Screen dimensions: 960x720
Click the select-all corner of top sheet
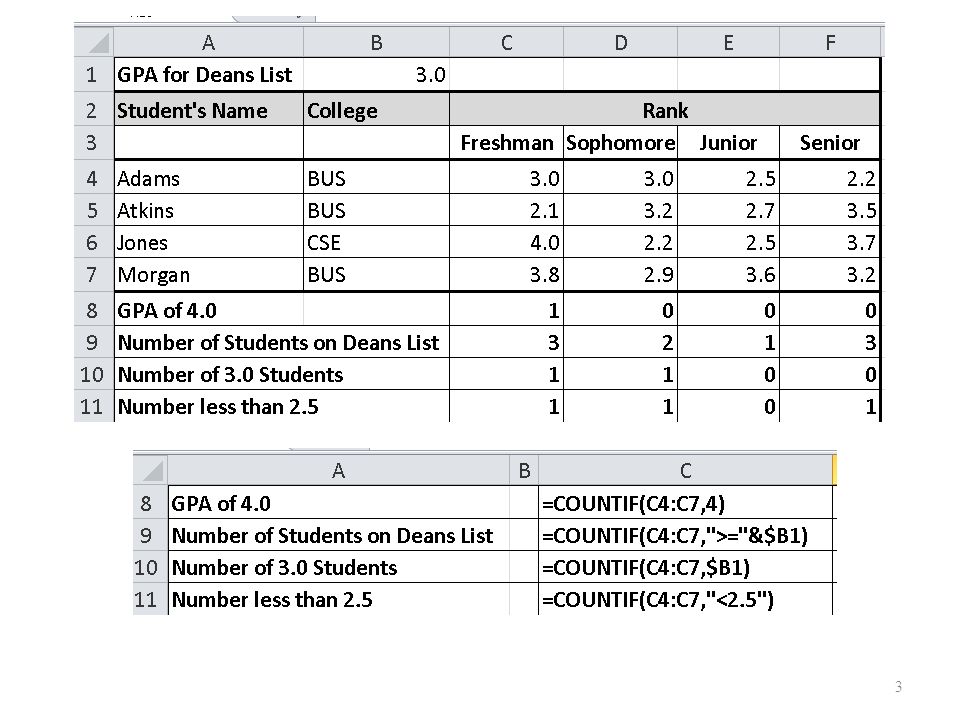[94, 43]
